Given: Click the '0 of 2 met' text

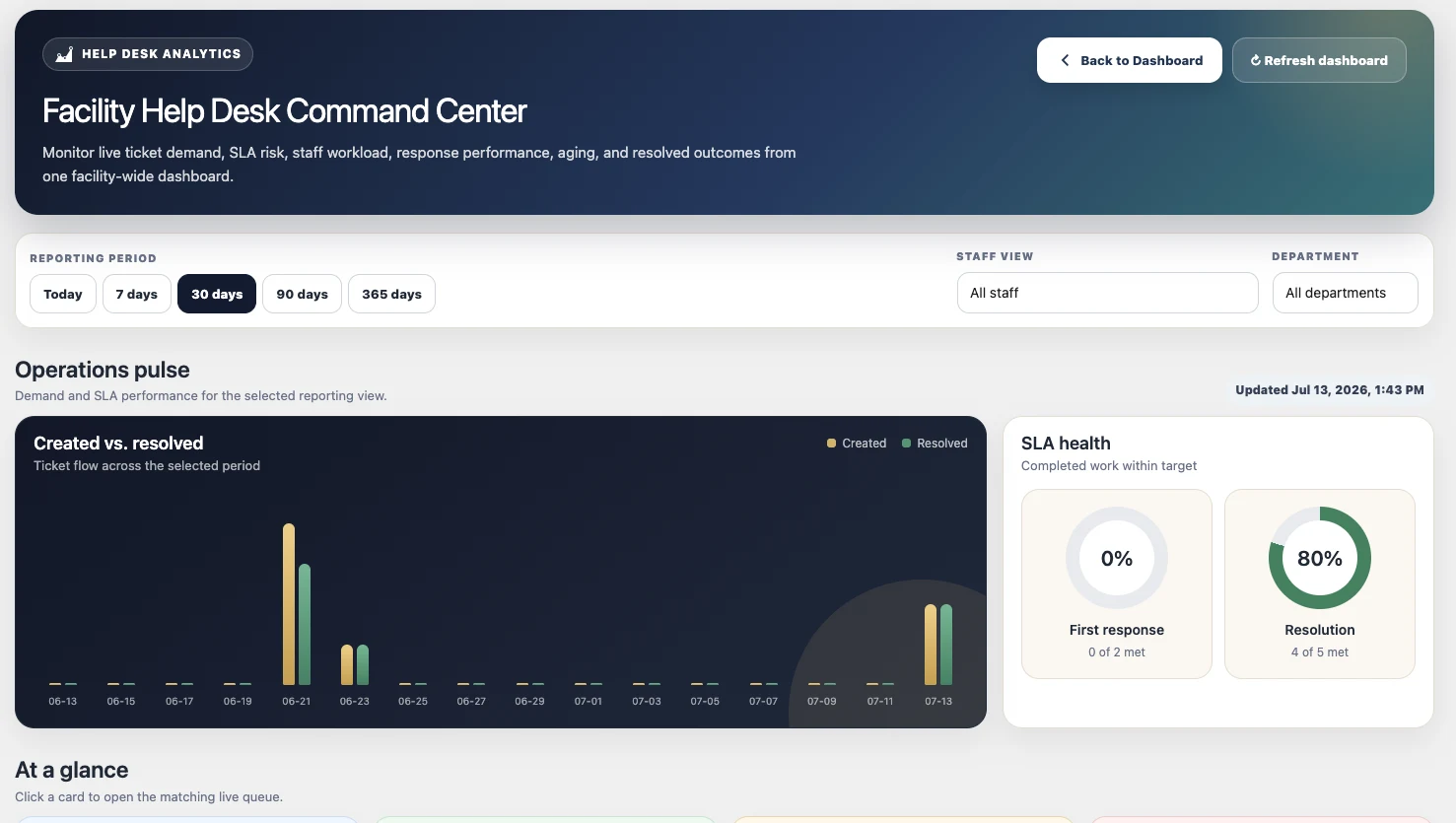Looking at the screenshot, I should point(1117,652).
